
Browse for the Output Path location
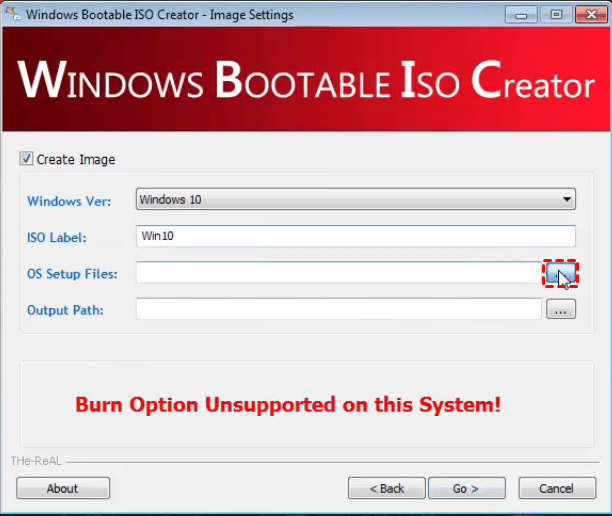tap(560, 309)
